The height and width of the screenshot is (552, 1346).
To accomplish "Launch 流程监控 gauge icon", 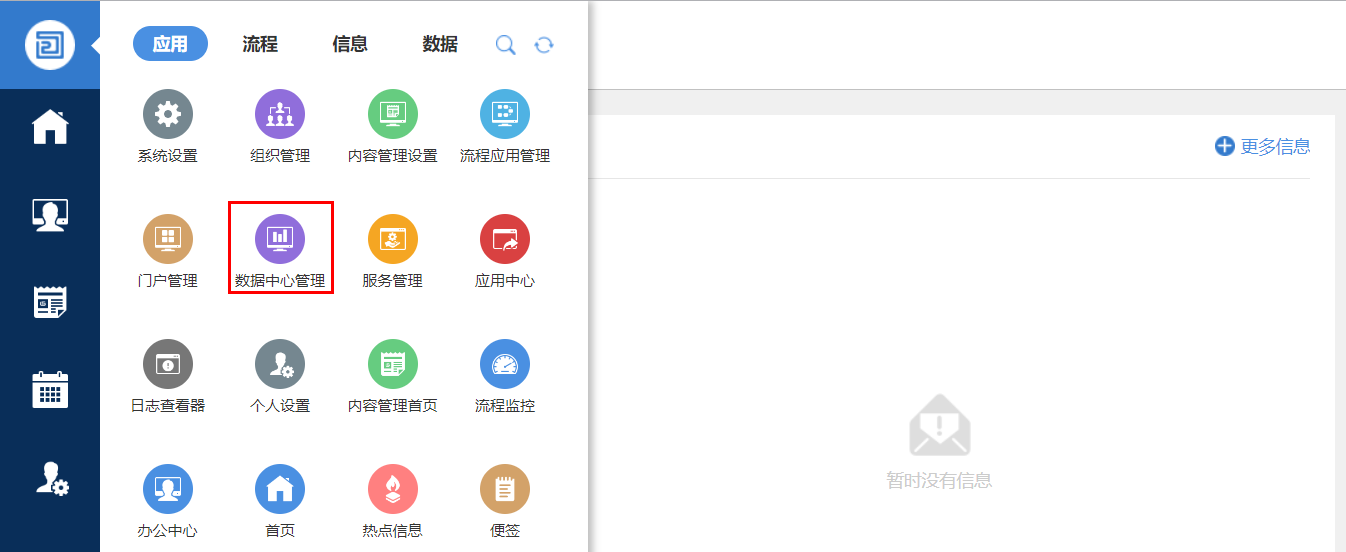I will tap(505, 365).
